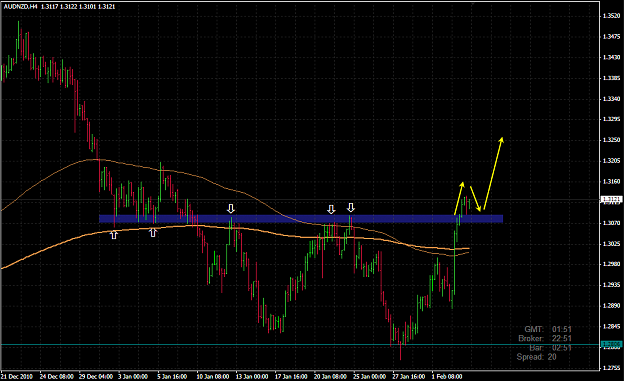Click the 1 Feb 08:00 date label

446,376
